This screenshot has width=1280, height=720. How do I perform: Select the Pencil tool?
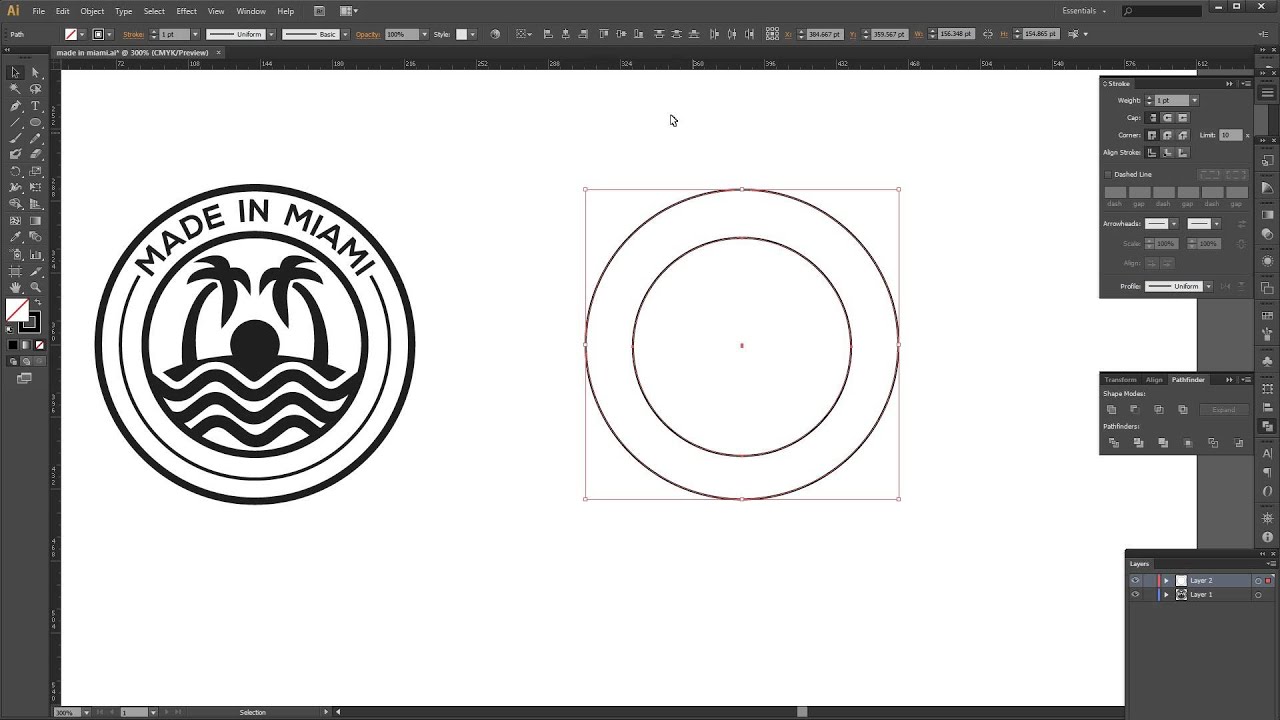tap(35, 138)
